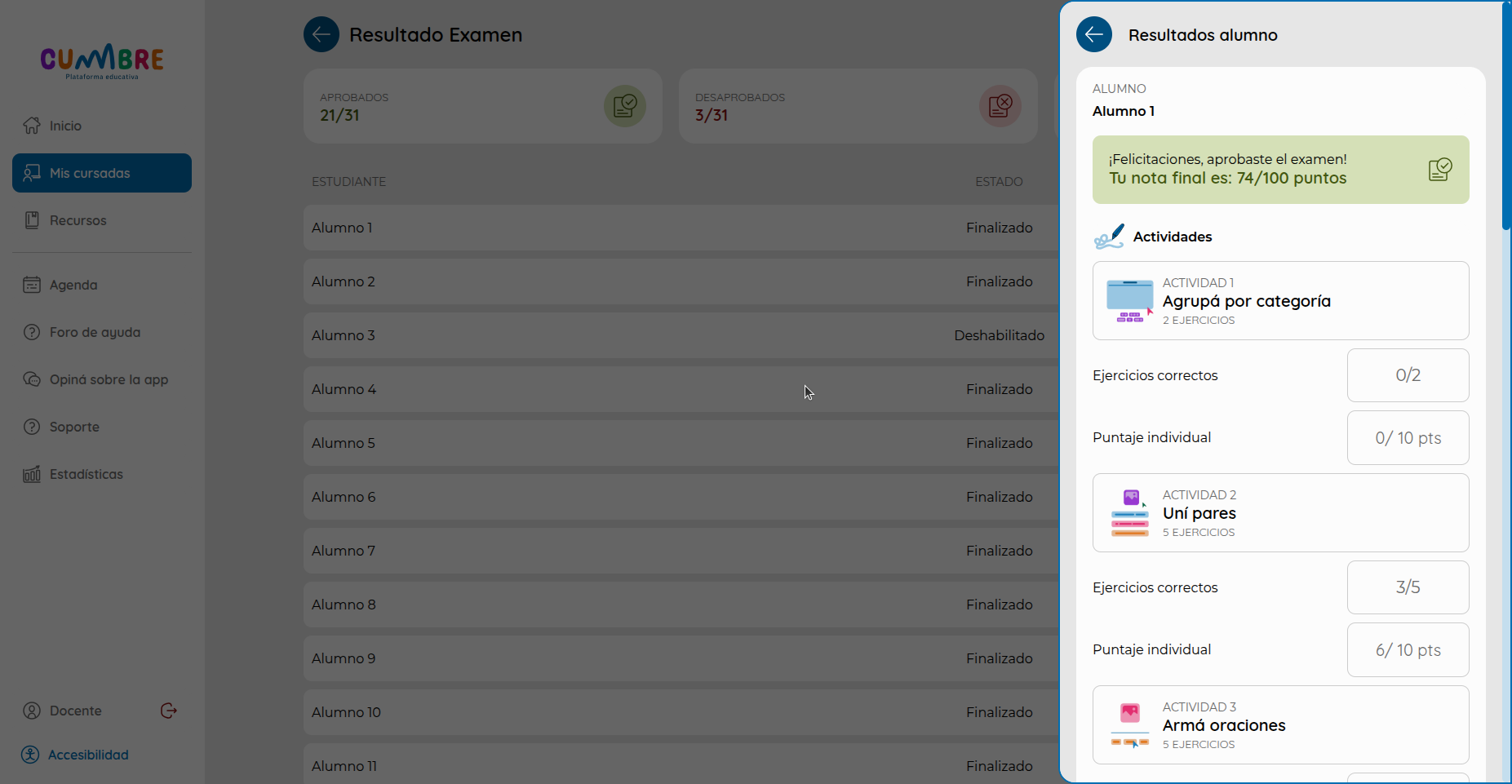Select the Alumno 9 row
Viewport: 1512px width, 784px height.
(681, 658)
